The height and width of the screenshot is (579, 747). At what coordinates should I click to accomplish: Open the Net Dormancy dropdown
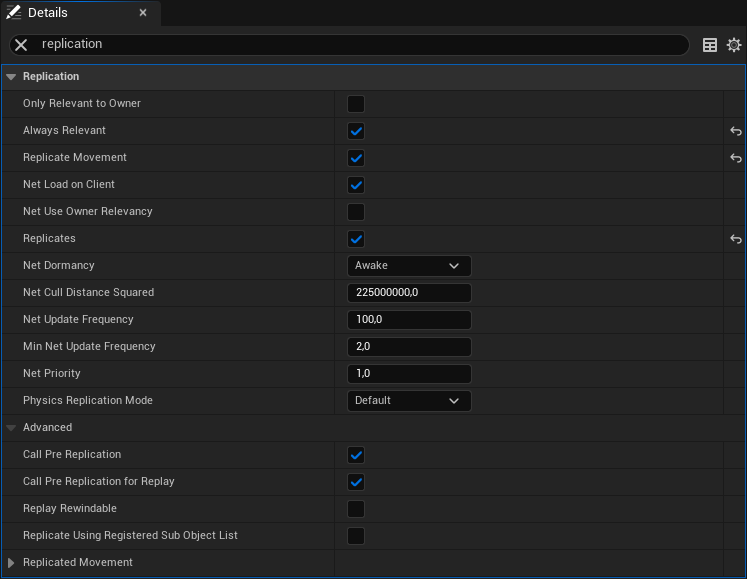(409, 266)
